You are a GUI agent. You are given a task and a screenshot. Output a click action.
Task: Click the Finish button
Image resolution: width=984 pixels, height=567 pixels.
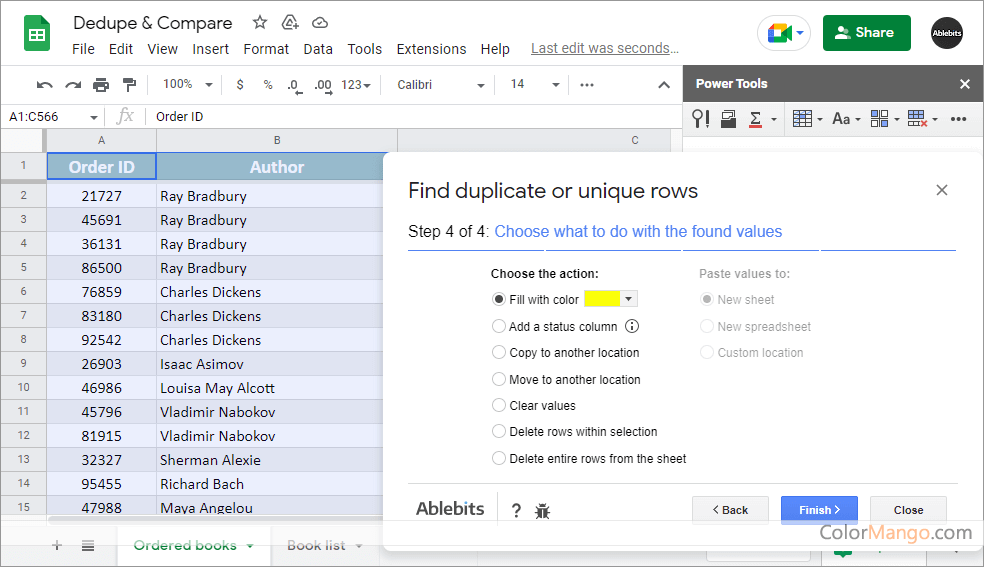tap(819, 510)
